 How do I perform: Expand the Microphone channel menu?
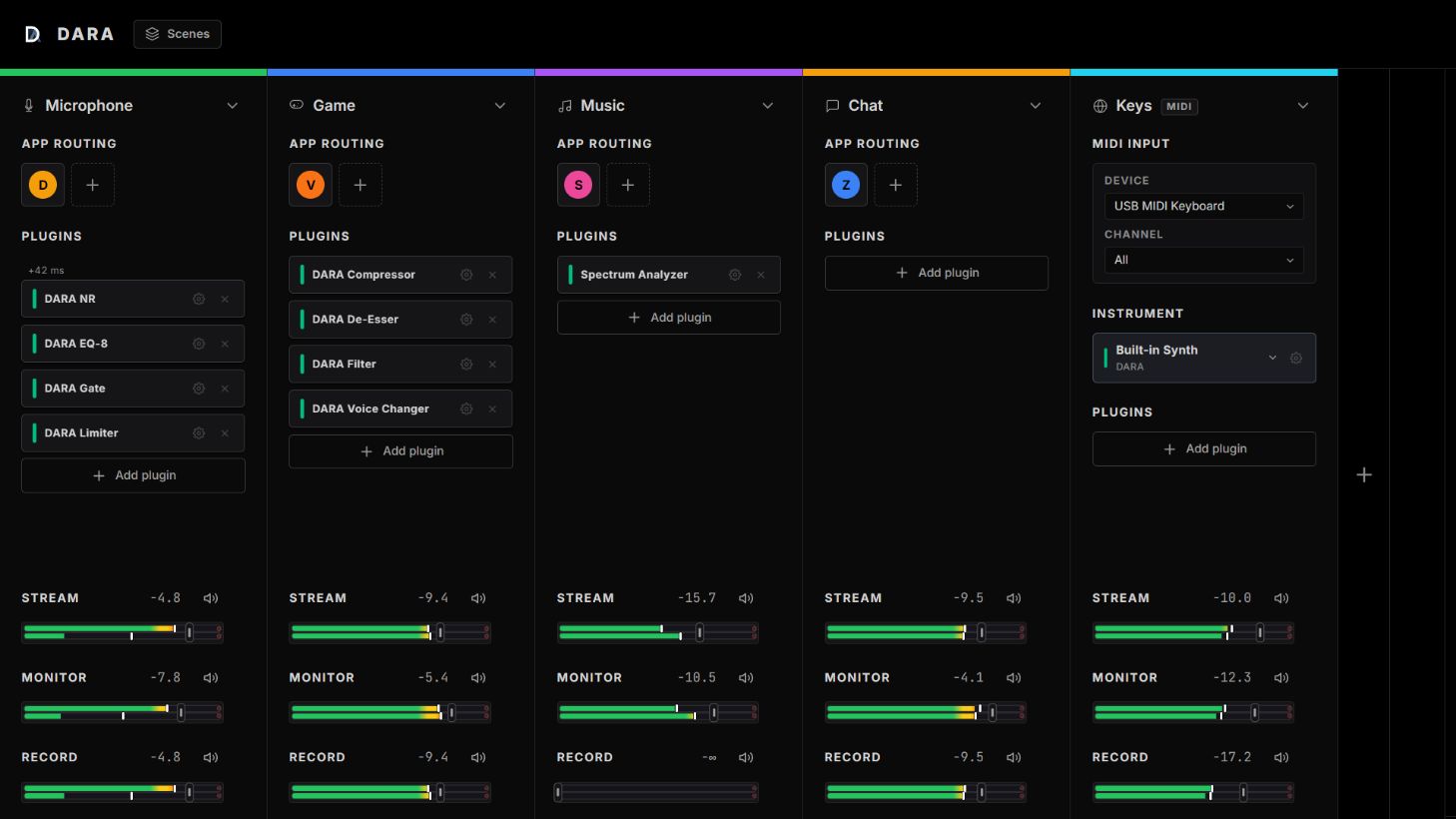233,106
